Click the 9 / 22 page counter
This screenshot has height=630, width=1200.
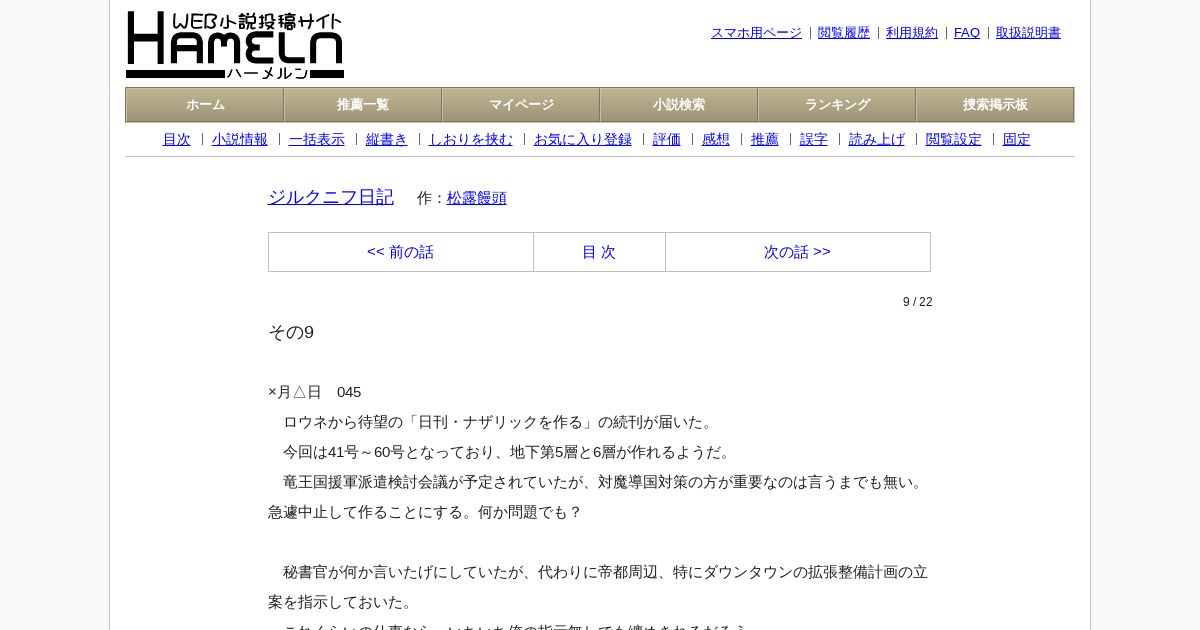(x=918, y=302)
